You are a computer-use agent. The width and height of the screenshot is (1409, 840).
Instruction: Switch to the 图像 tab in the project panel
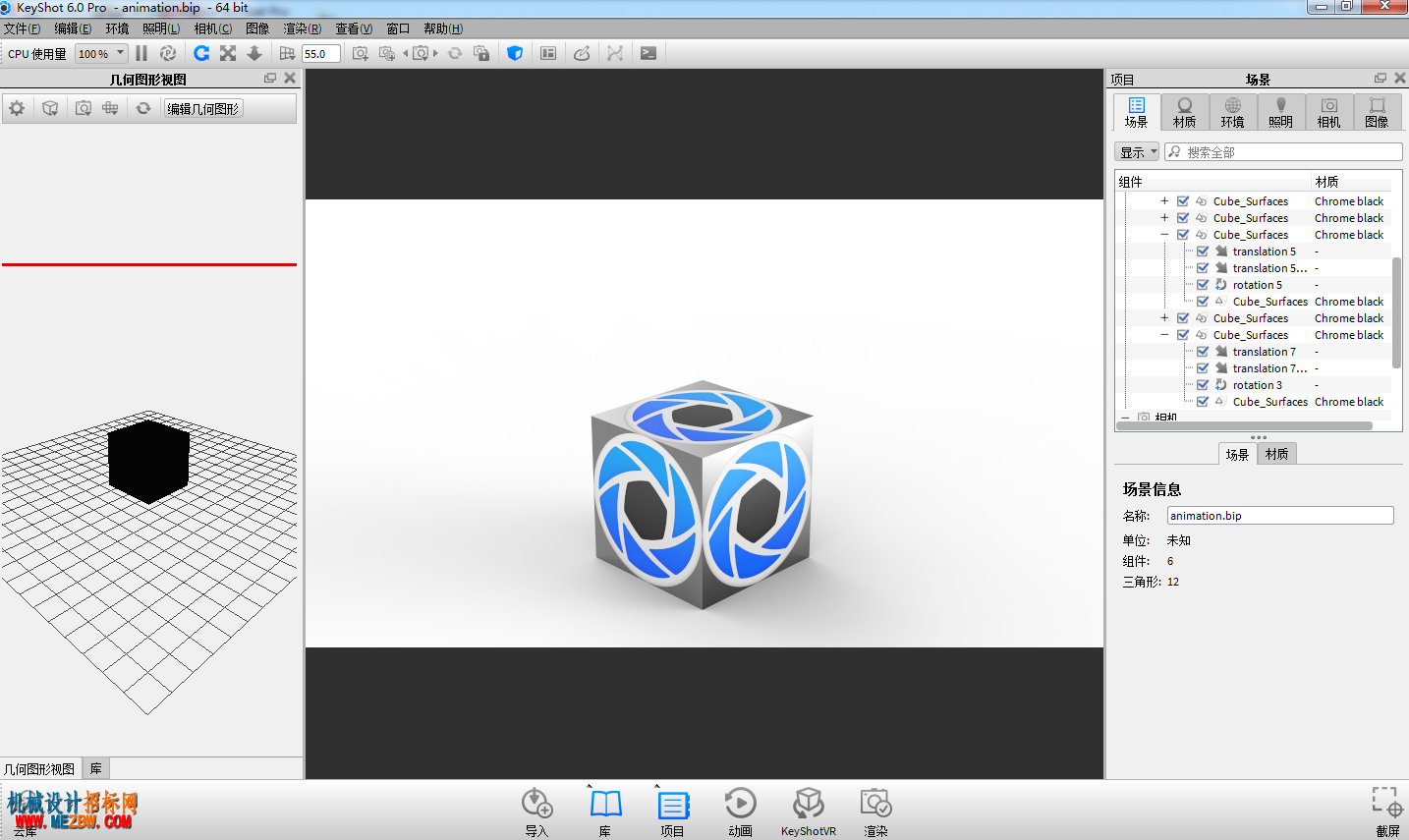[x=1377, y=112]
